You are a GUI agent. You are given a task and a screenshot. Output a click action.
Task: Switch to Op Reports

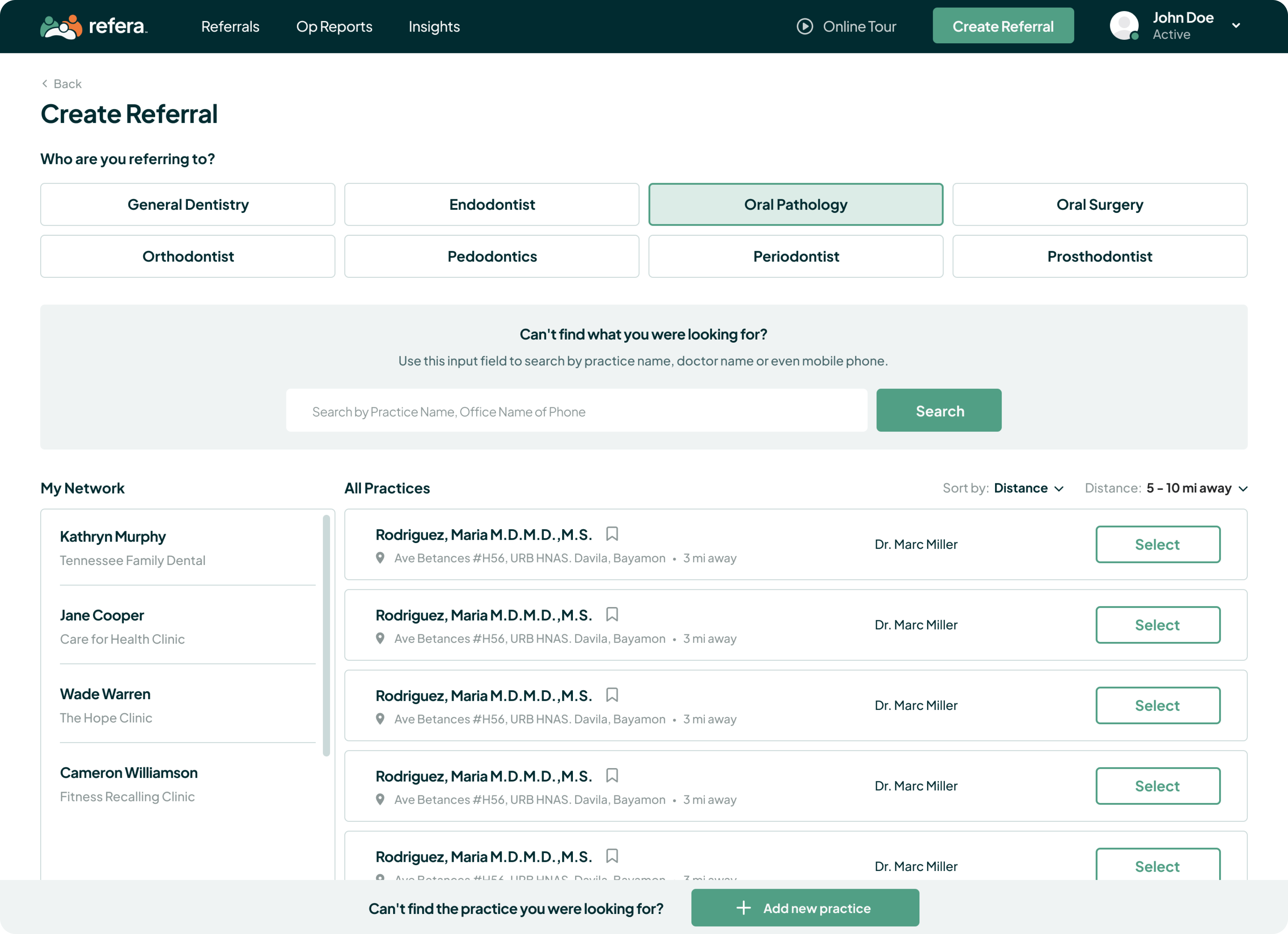point(334,26)
